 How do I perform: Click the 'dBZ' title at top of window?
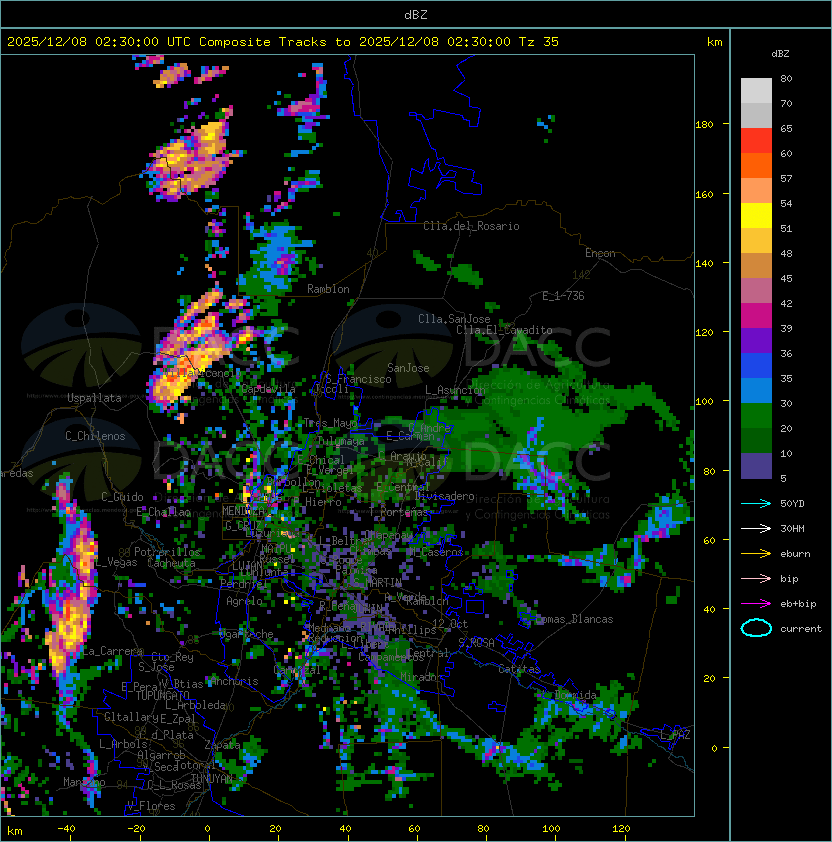(416, 15)
